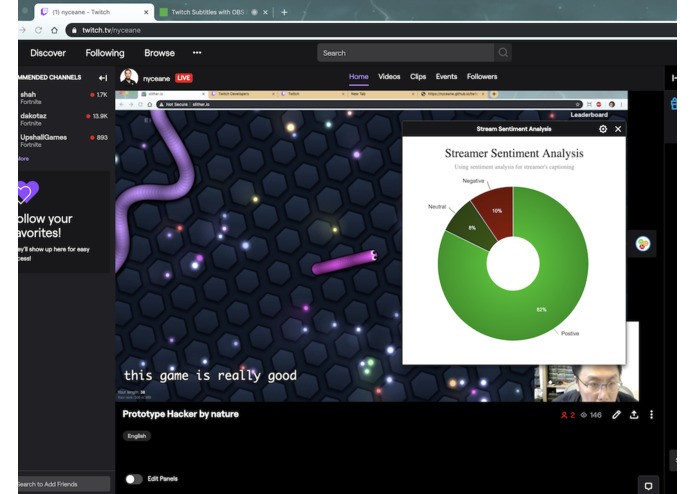This screenshot has width=695, height=494.
Task: Click the edit pencil icon below stream
Action: (x=616, y=415)
